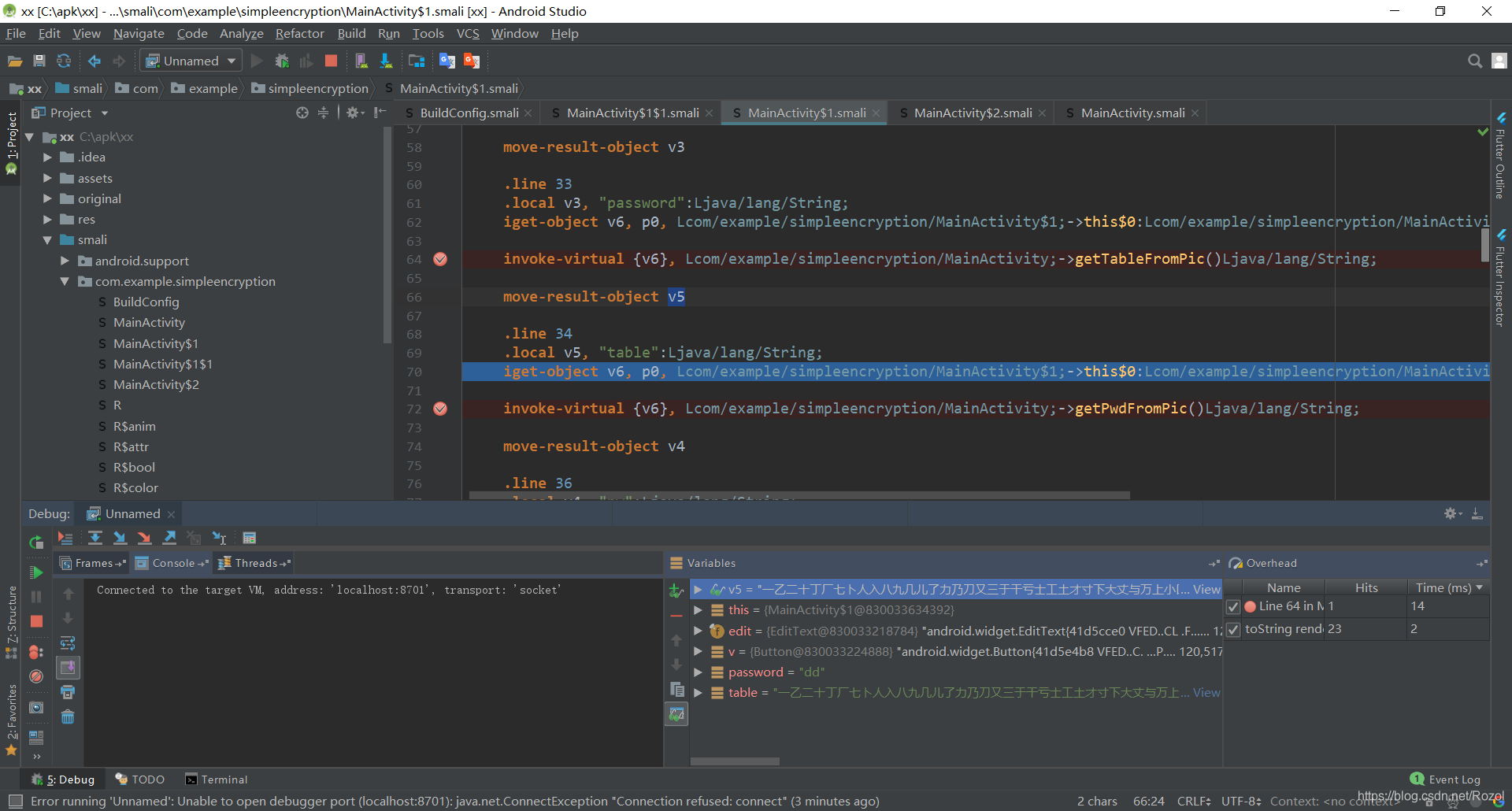
Task: Click the Evaluate Expression calculator icon
Action: click(250, 538)
